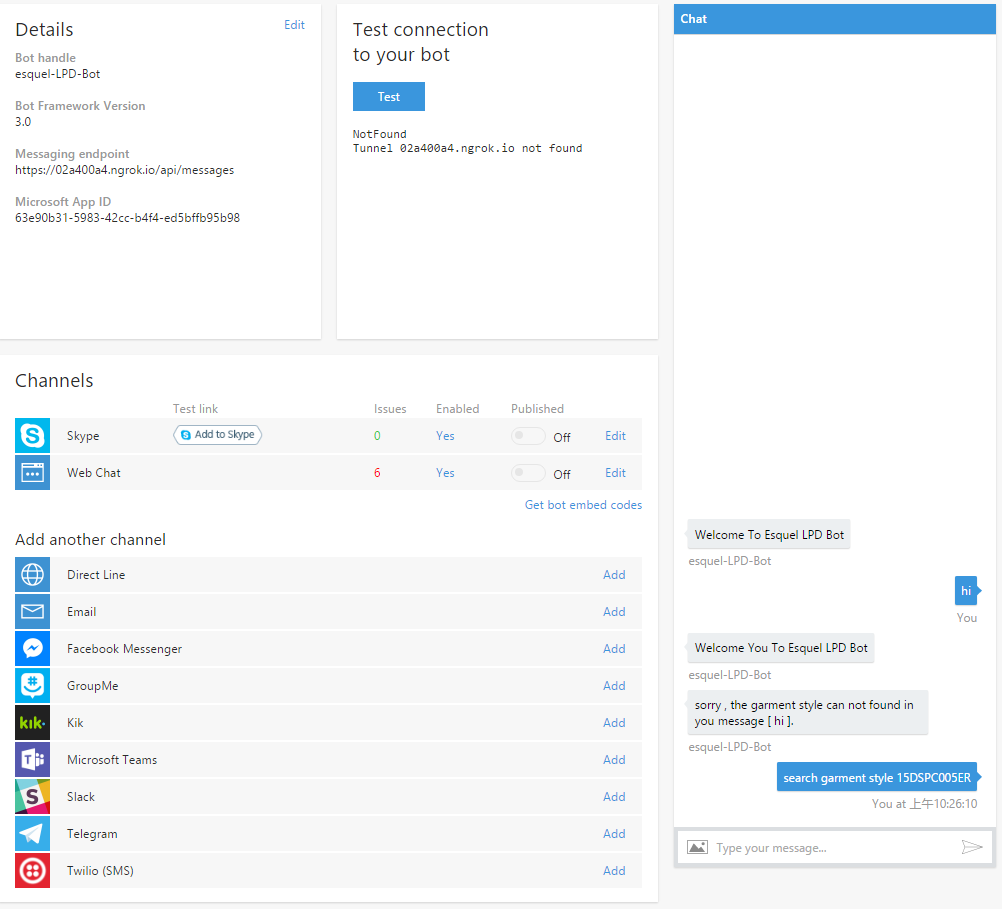The height and width of the screenshot is (909, 1002).
Task: Click the 'You at 上午10:26:10' timestamp
Action: coord(925,804)
